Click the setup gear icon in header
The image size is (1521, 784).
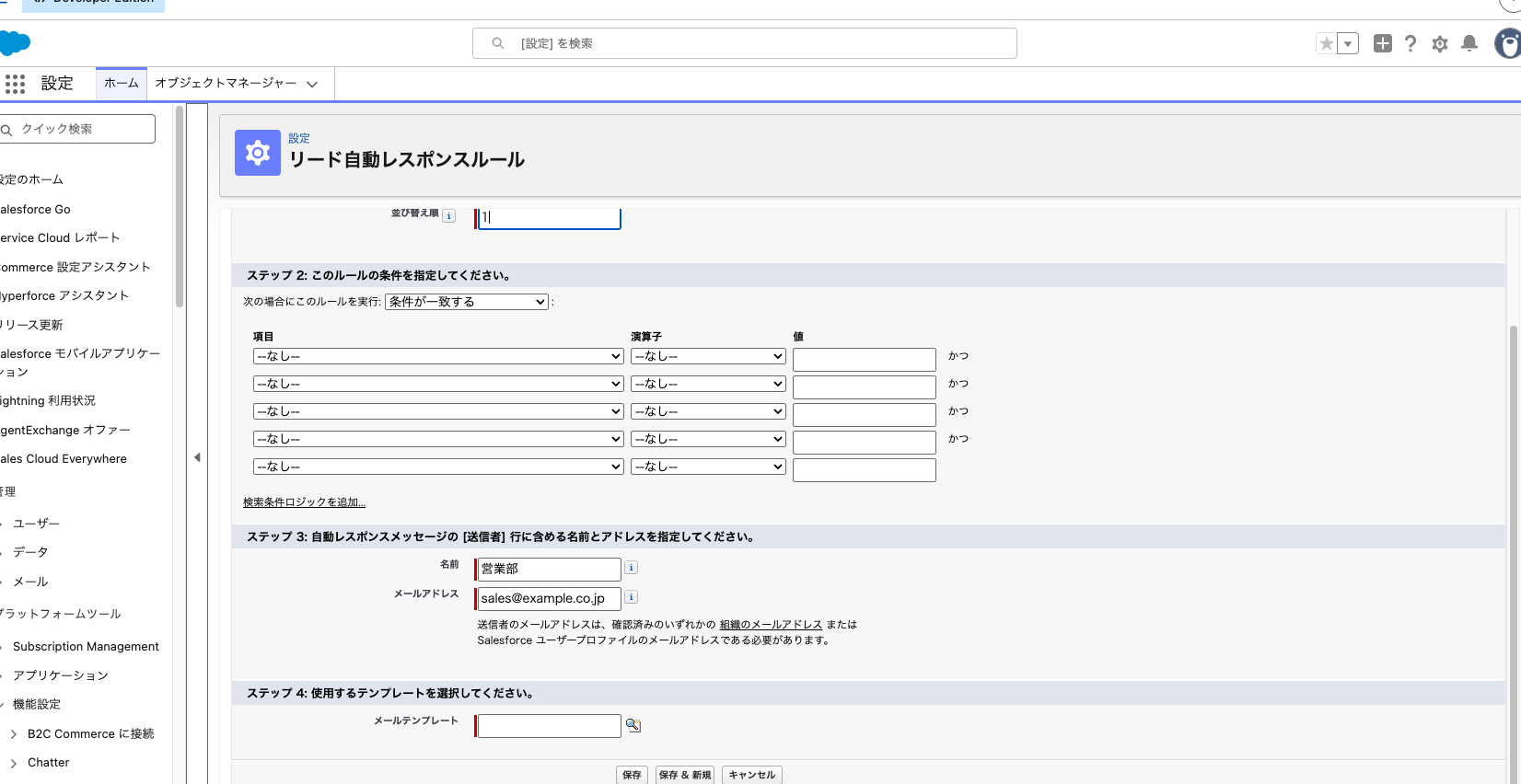coord(1440,43)
